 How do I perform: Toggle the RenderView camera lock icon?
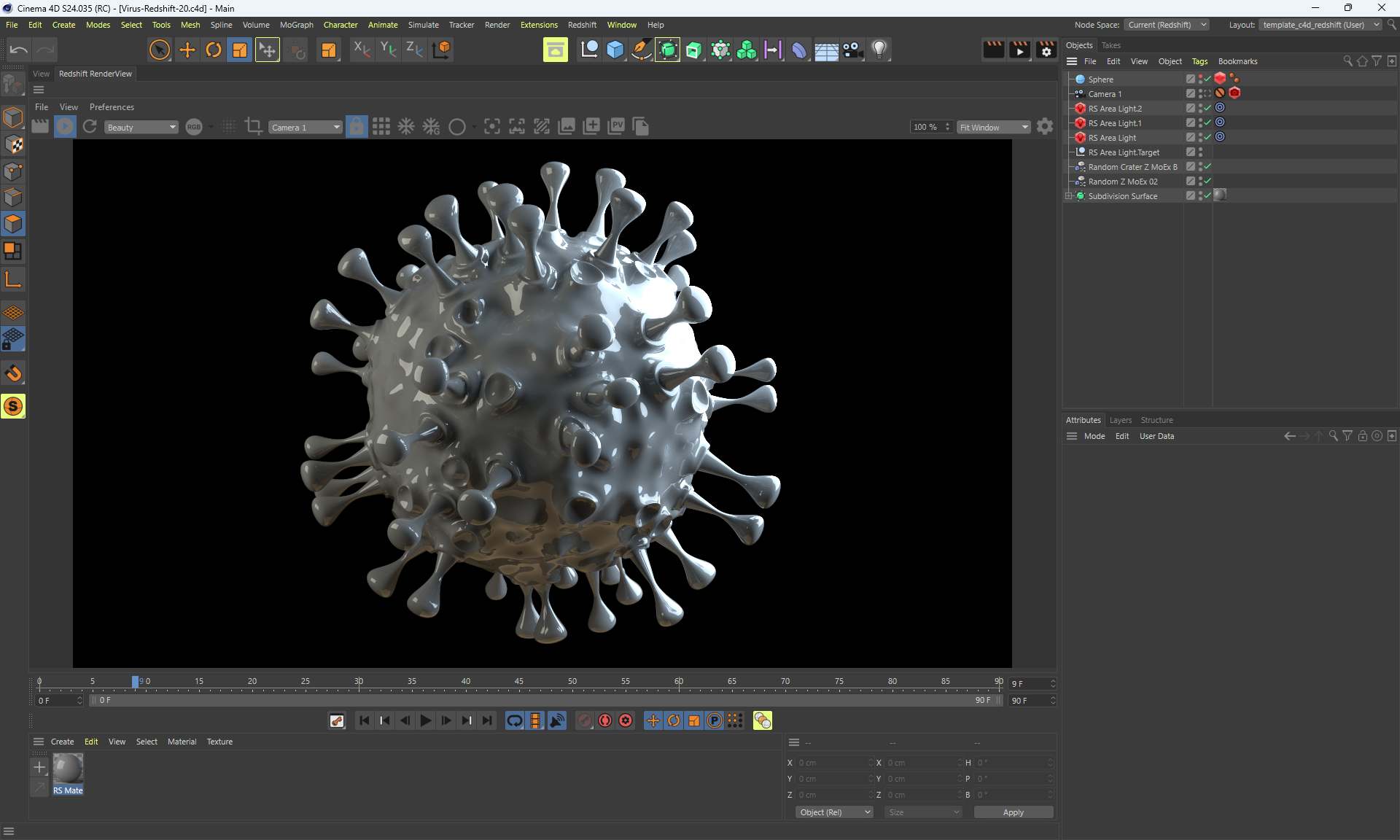(356, 127)
